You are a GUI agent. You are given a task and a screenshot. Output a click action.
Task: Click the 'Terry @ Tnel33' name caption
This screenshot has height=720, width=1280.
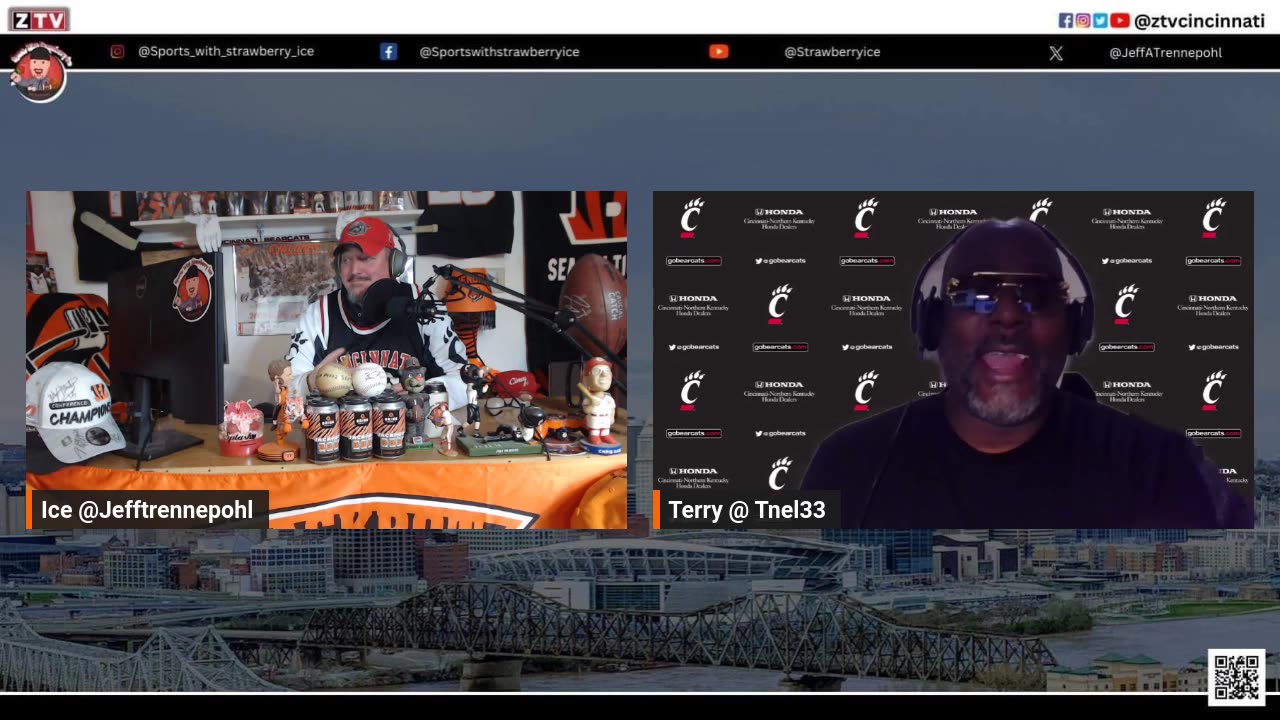coord(746,510)
